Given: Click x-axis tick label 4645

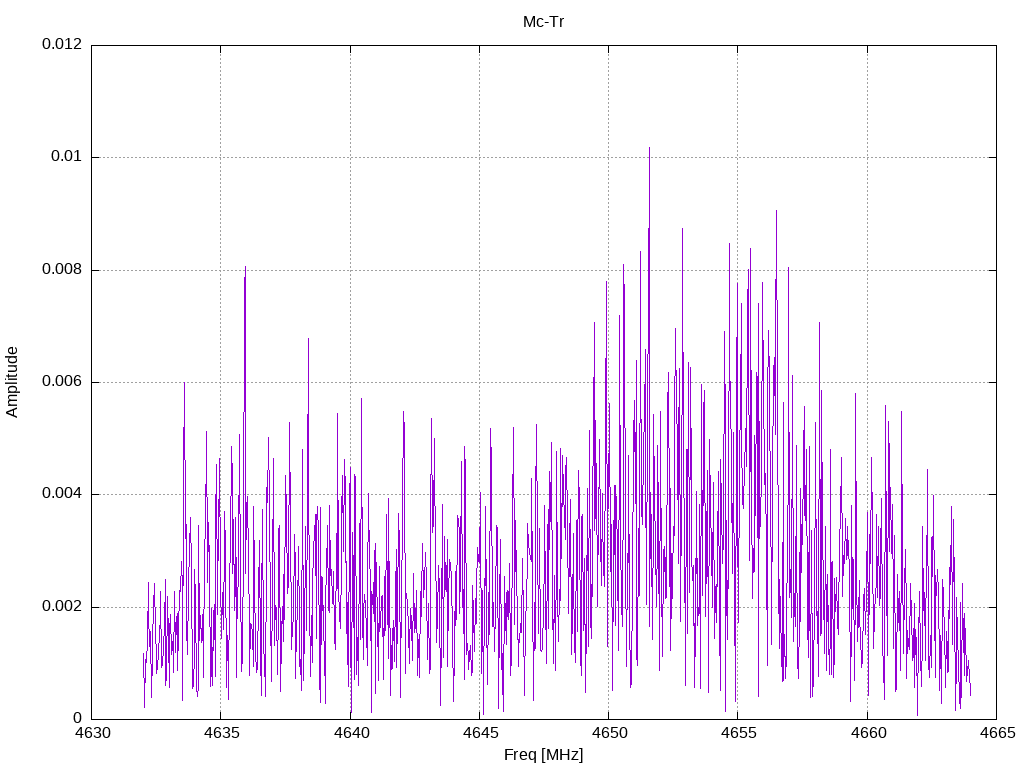Looking at the screenshot, I should click(x=479, y=733).
